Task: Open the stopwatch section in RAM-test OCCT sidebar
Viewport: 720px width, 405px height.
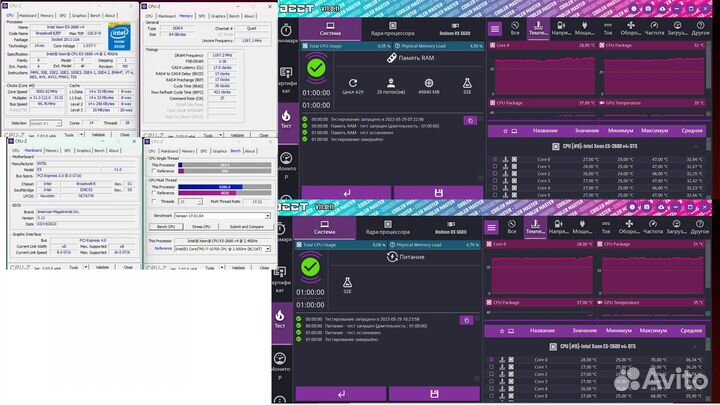Action: pyautogui.click(x=286, y=33)
